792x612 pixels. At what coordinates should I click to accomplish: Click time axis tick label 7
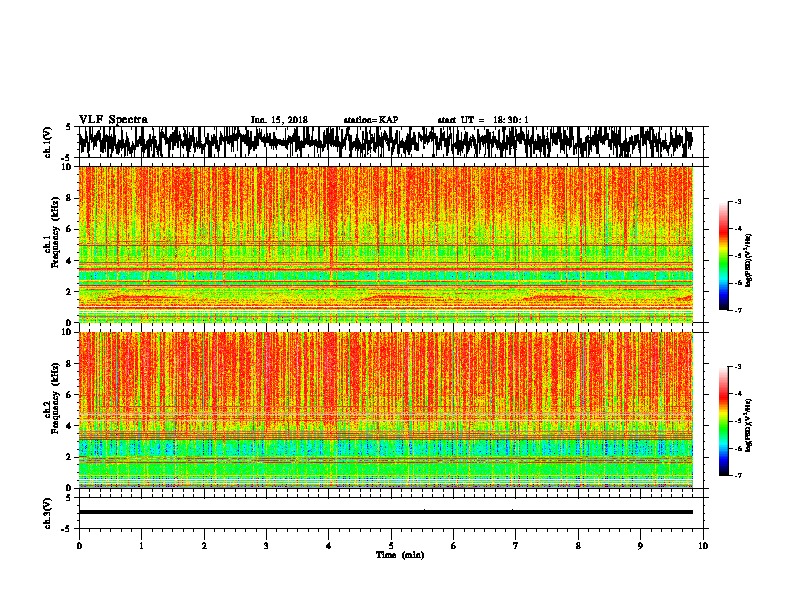coord(516,546)
